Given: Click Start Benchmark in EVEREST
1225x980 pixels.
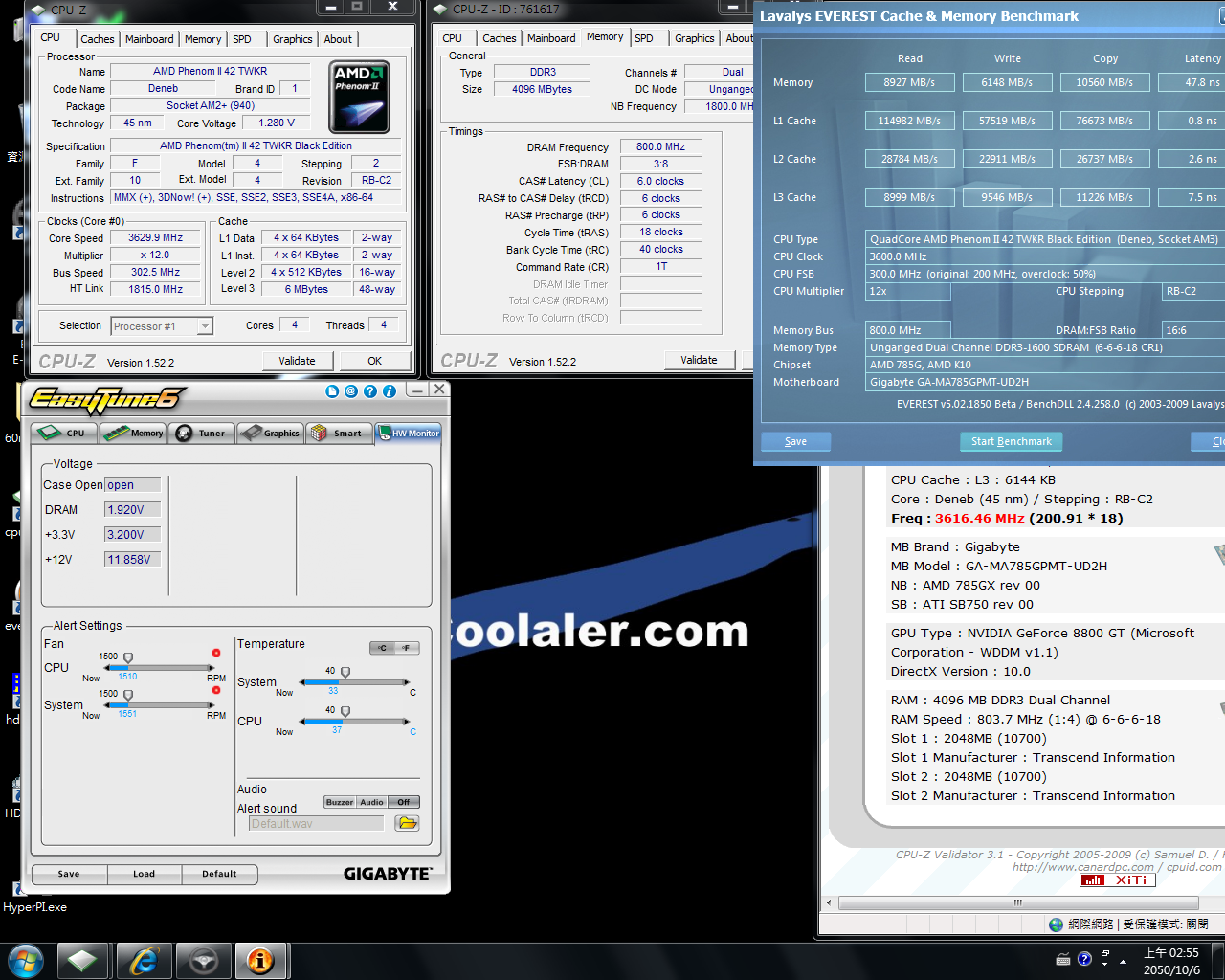Looking at the screenshot, I should [x=1011, y=441].
